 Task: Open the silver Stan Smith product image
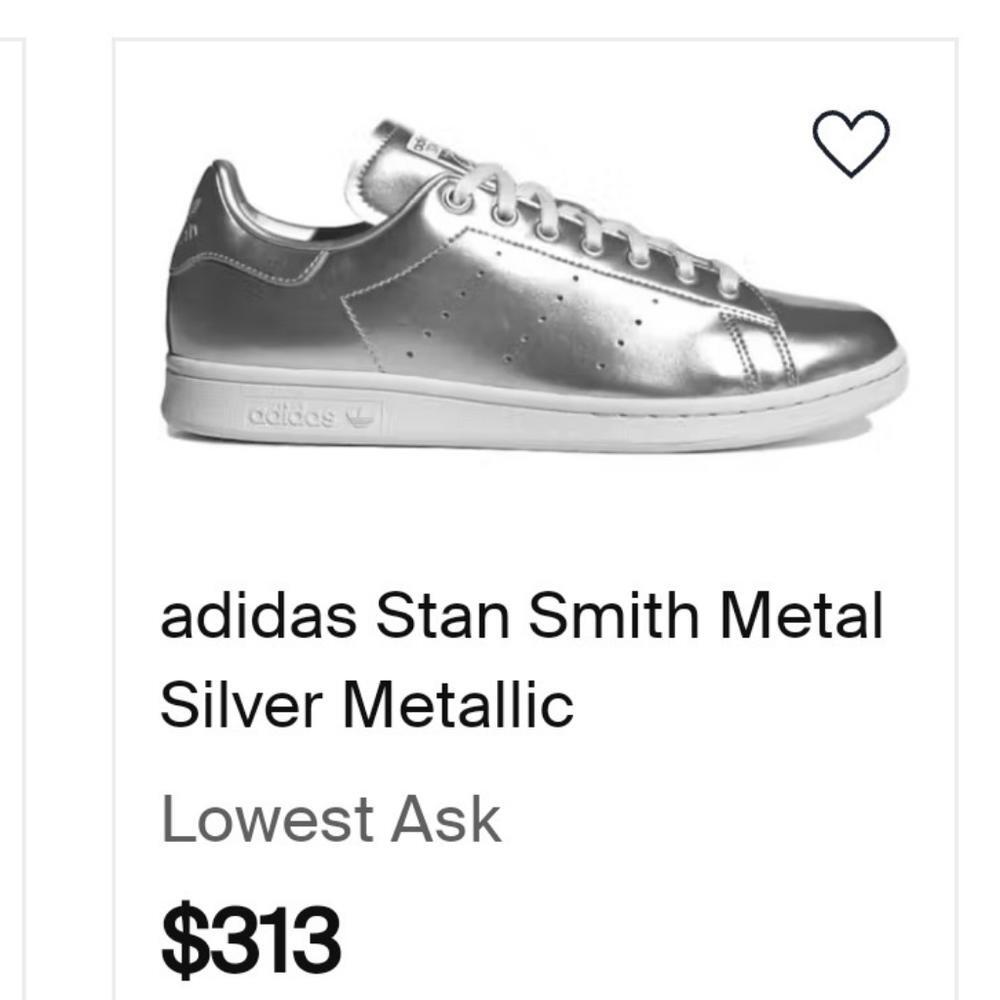pos(534,290)
